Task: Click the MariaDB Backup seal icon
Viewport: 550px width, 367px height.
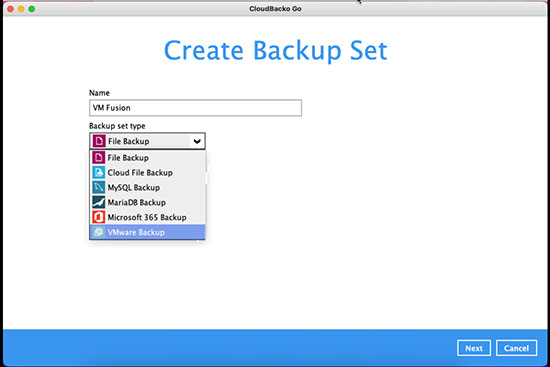Action: pos(99,202)
